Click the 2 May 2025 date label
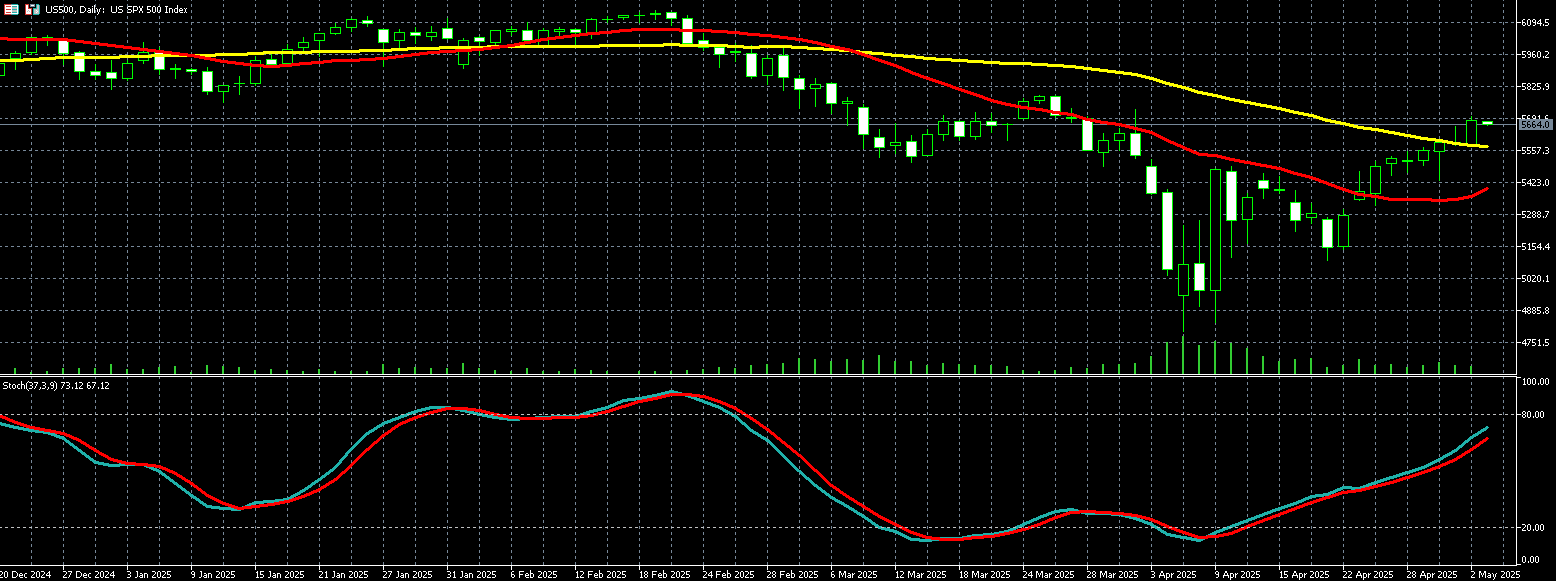Image resolution: width=1556 pixels, height=581 pixels. point(1494,575)
